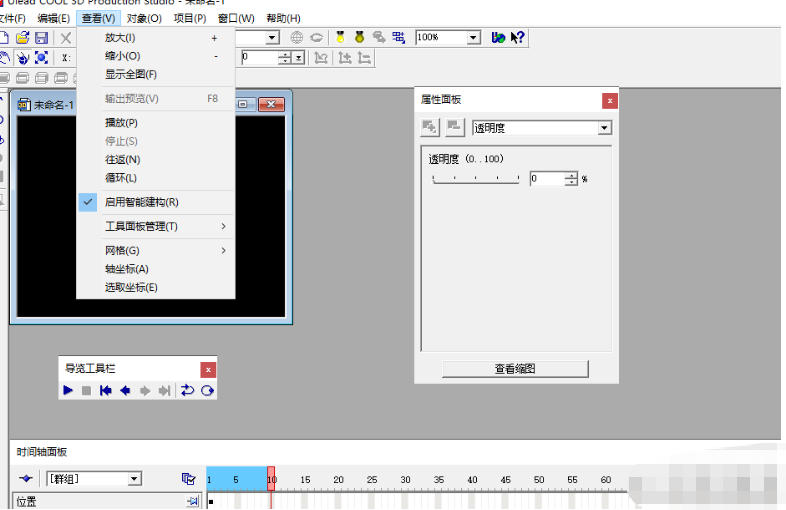786x510 pixels.
Task: Click the context help arrow icon
Action: (518, 37)
